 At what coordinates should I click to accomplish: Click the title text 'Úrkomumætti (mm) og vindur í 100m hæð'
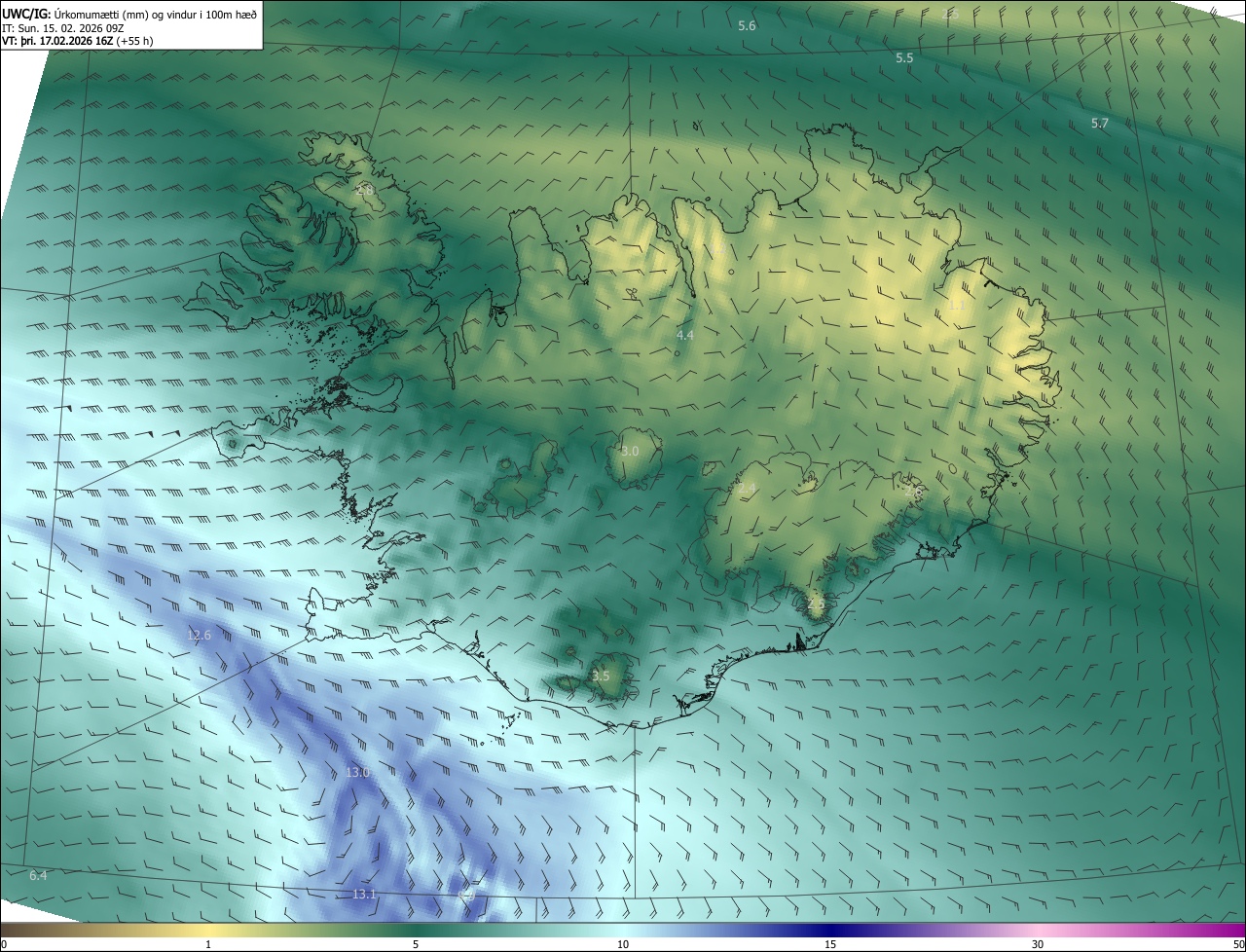[x=156, y=14]
